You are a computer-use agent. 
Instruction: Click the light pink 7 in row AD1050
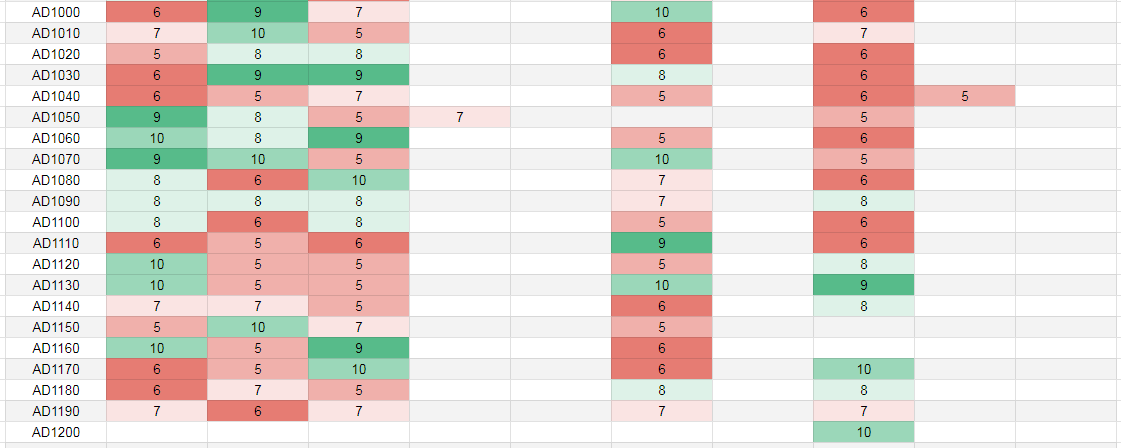pos(459,118)
